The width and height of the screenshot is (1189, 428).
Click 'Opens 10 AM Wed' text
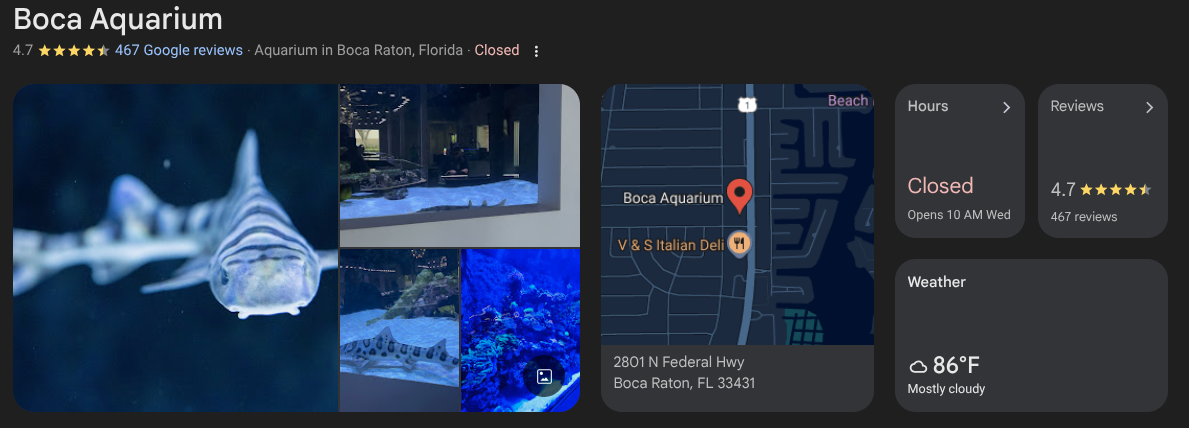(x=958, y=215)
